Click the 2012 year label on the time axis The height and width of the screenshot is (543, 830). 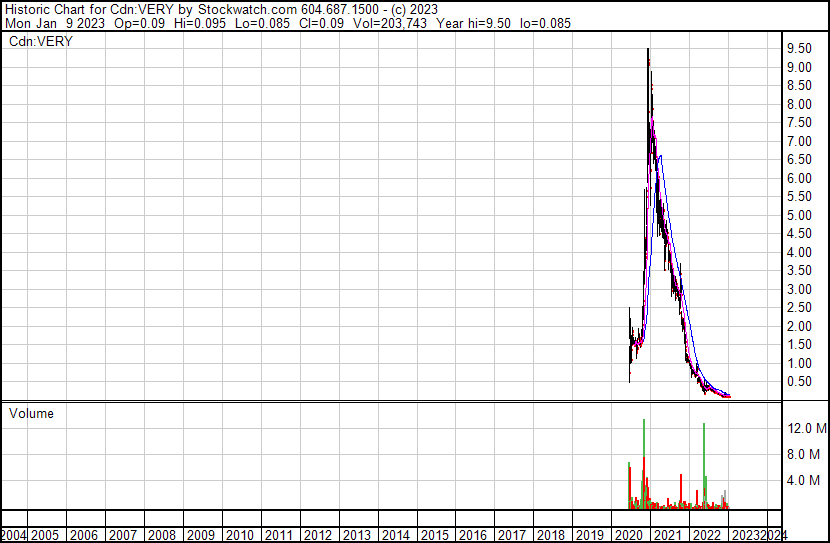[319, 535]
